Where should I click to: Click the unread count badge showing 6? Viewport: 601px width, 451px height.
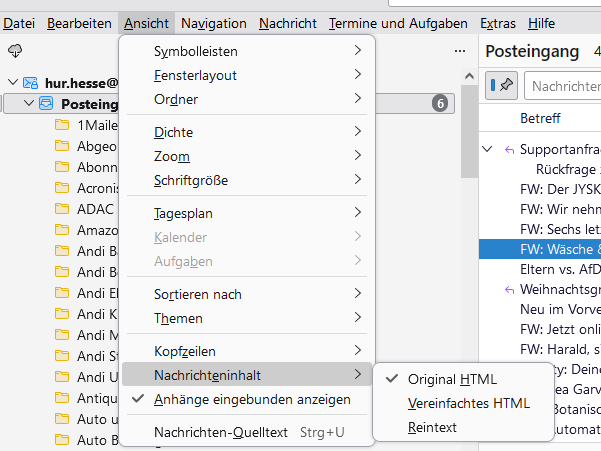[439, 103]
